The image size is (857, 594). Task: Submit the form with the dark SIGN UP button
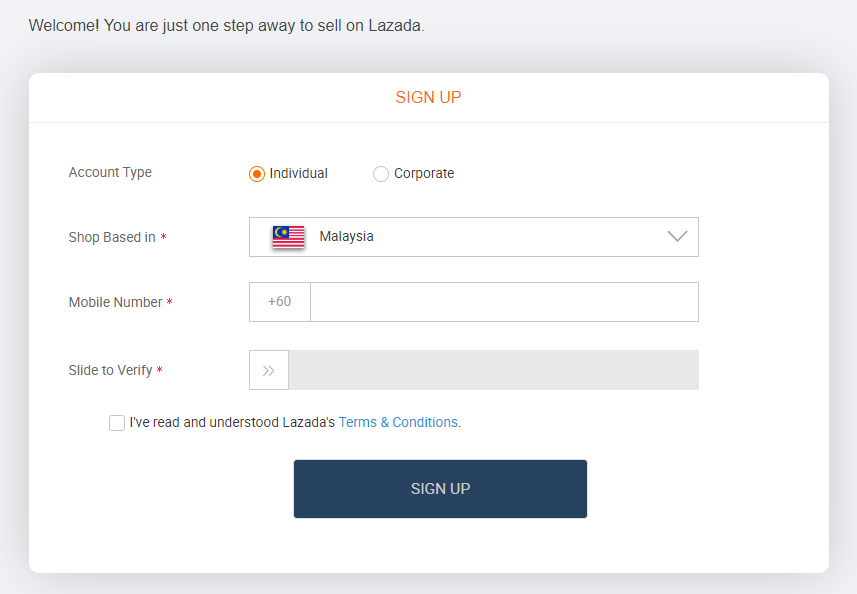point(440,489)
